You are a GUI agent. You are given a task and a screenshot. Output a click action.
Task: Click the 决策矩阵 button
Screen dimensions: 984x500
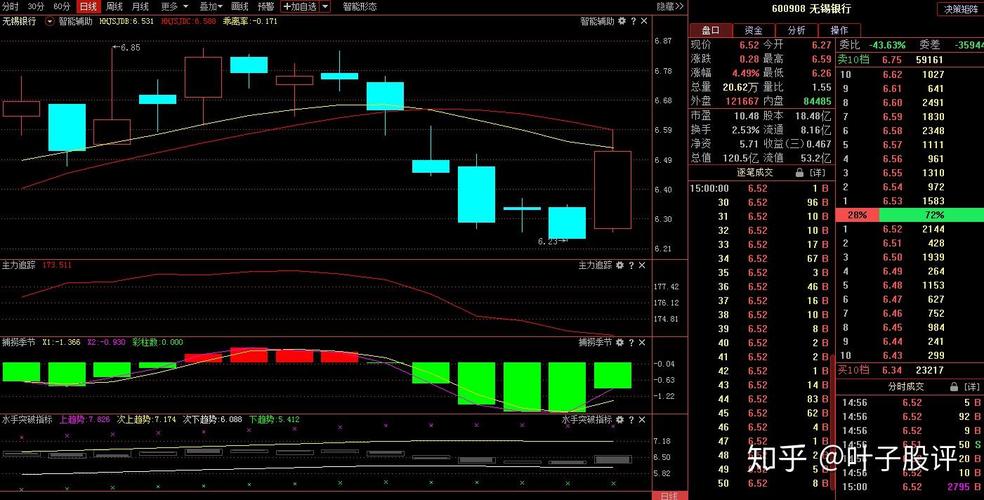tap(960, 9)
